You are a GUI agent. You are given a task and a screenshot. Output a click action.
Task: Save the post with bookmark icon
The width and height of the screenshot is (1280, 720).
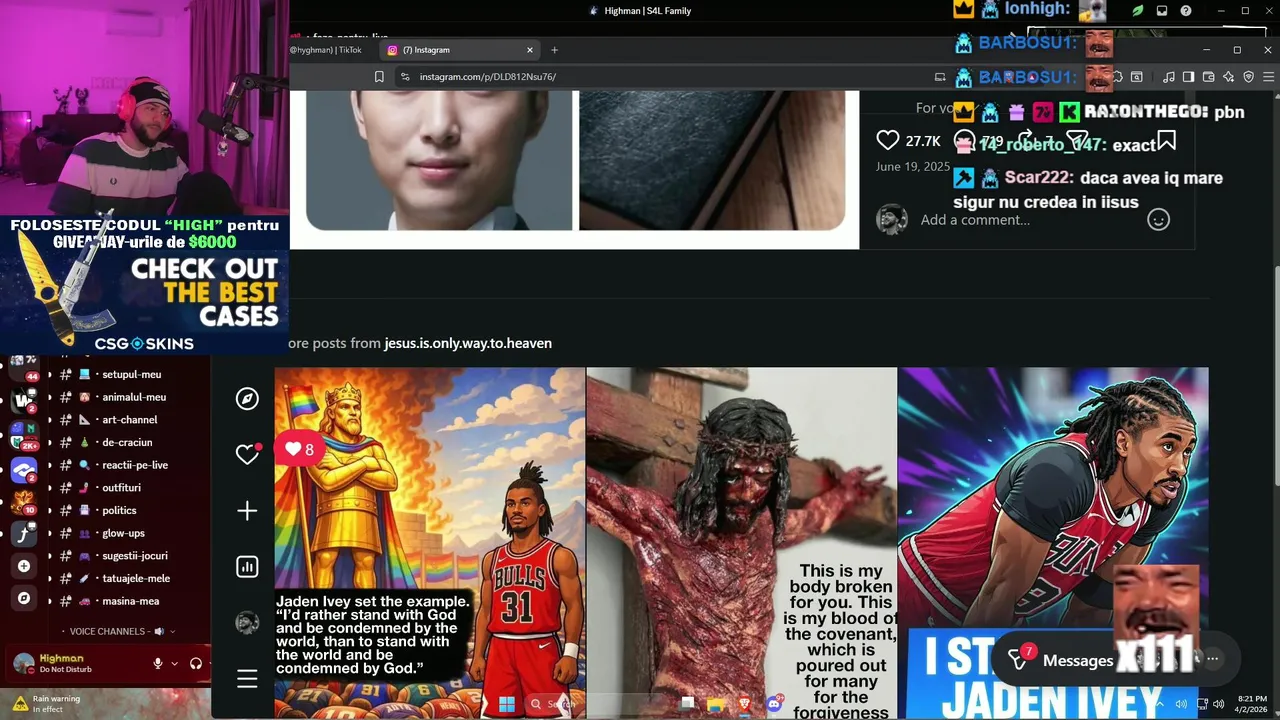pos(1166,140)
